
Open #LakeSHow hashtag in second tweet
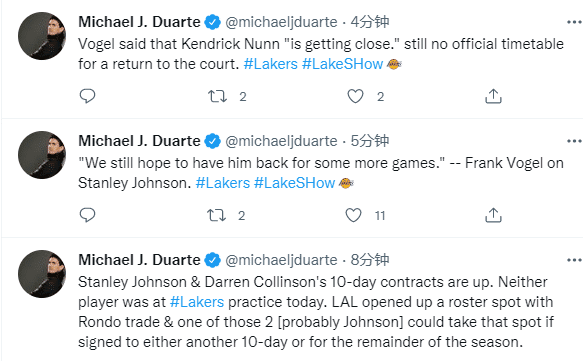coord(294,183)
